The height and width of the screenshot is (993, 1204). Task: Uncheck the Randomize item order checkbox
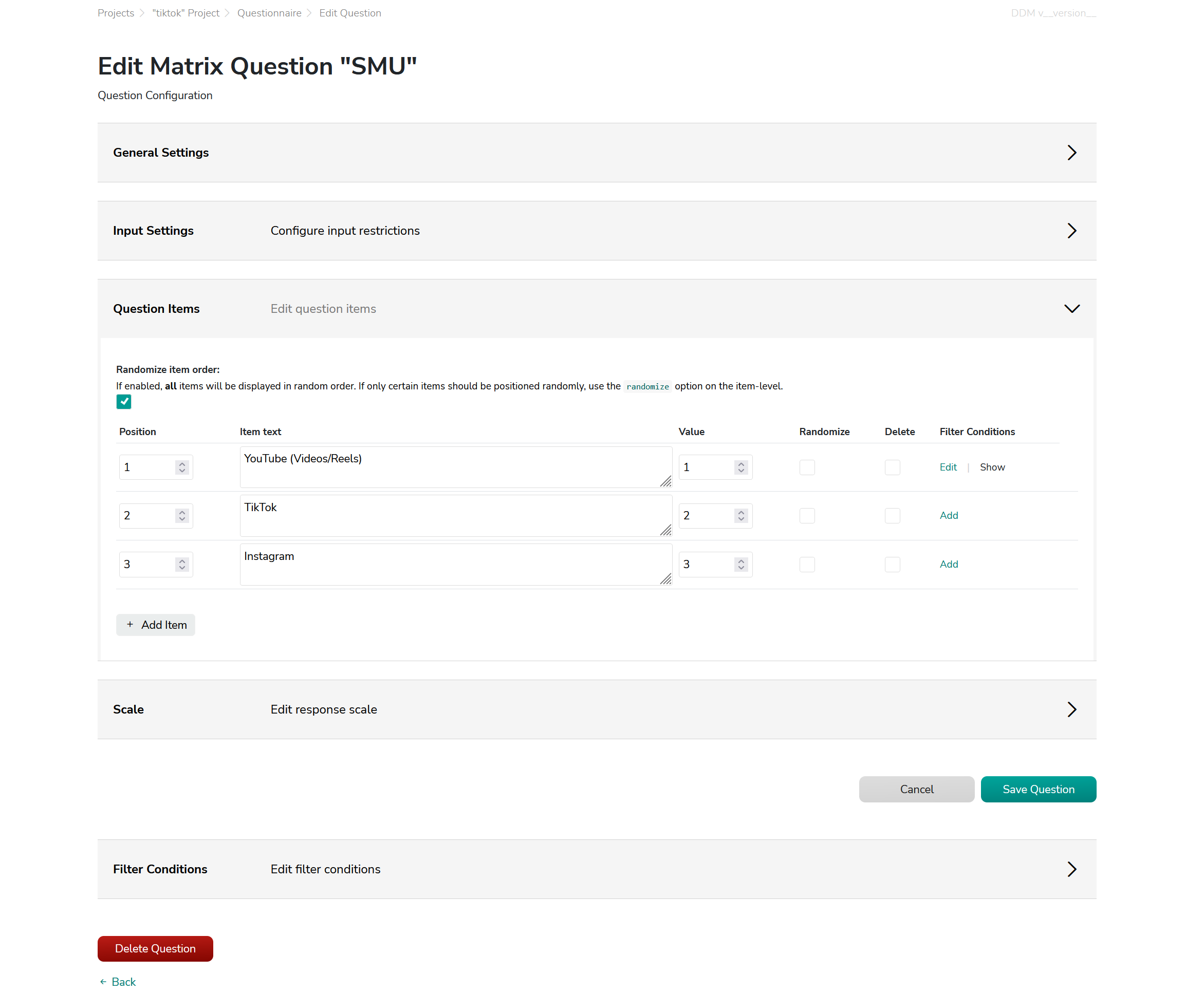(x=124, y=402)
